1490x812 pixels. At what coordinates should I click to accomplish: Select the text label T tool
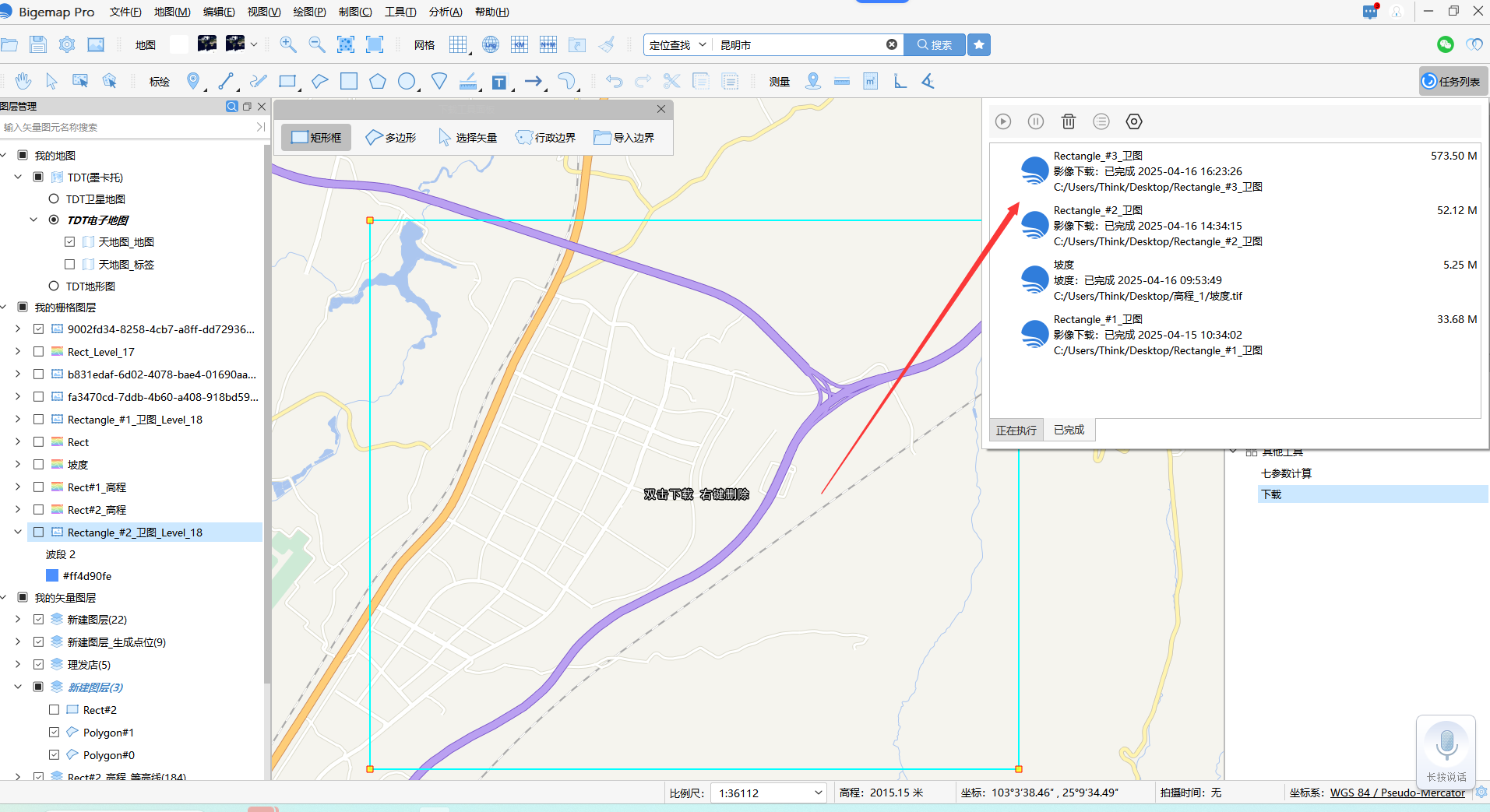[x=499, y=82]
